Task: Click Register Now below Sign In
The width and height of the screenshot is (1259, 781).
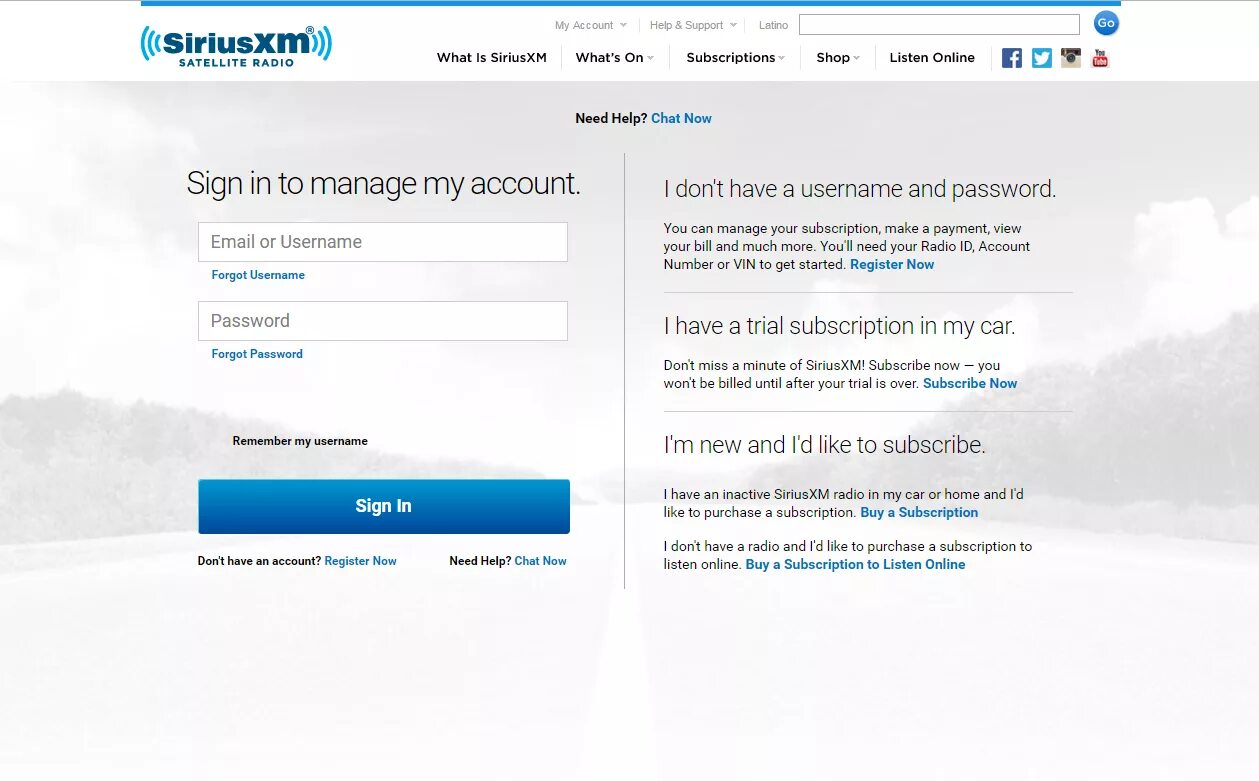Action: (360, 561)
